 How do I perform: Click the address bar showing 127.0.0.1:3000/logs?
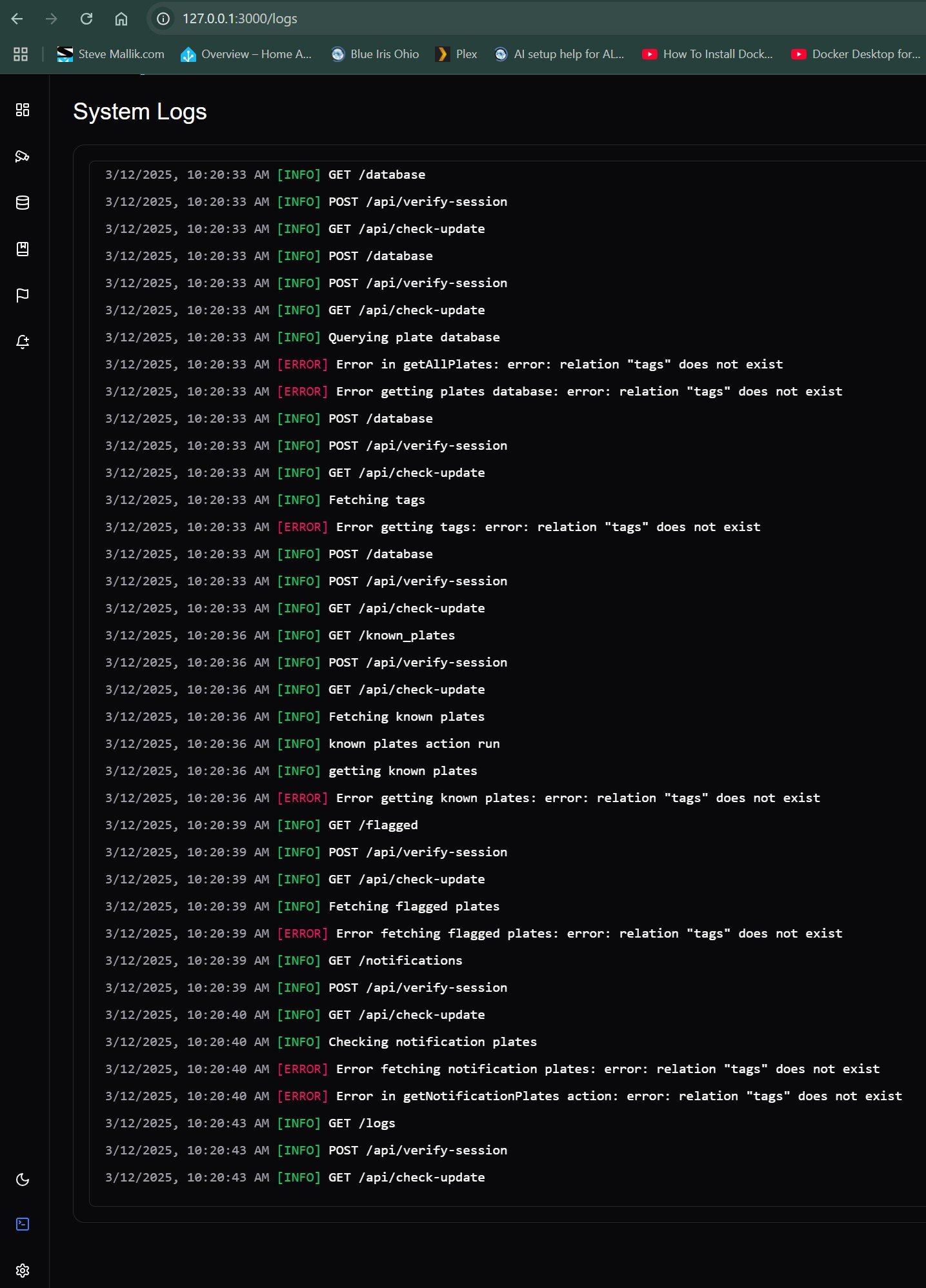tap(536, 19)
